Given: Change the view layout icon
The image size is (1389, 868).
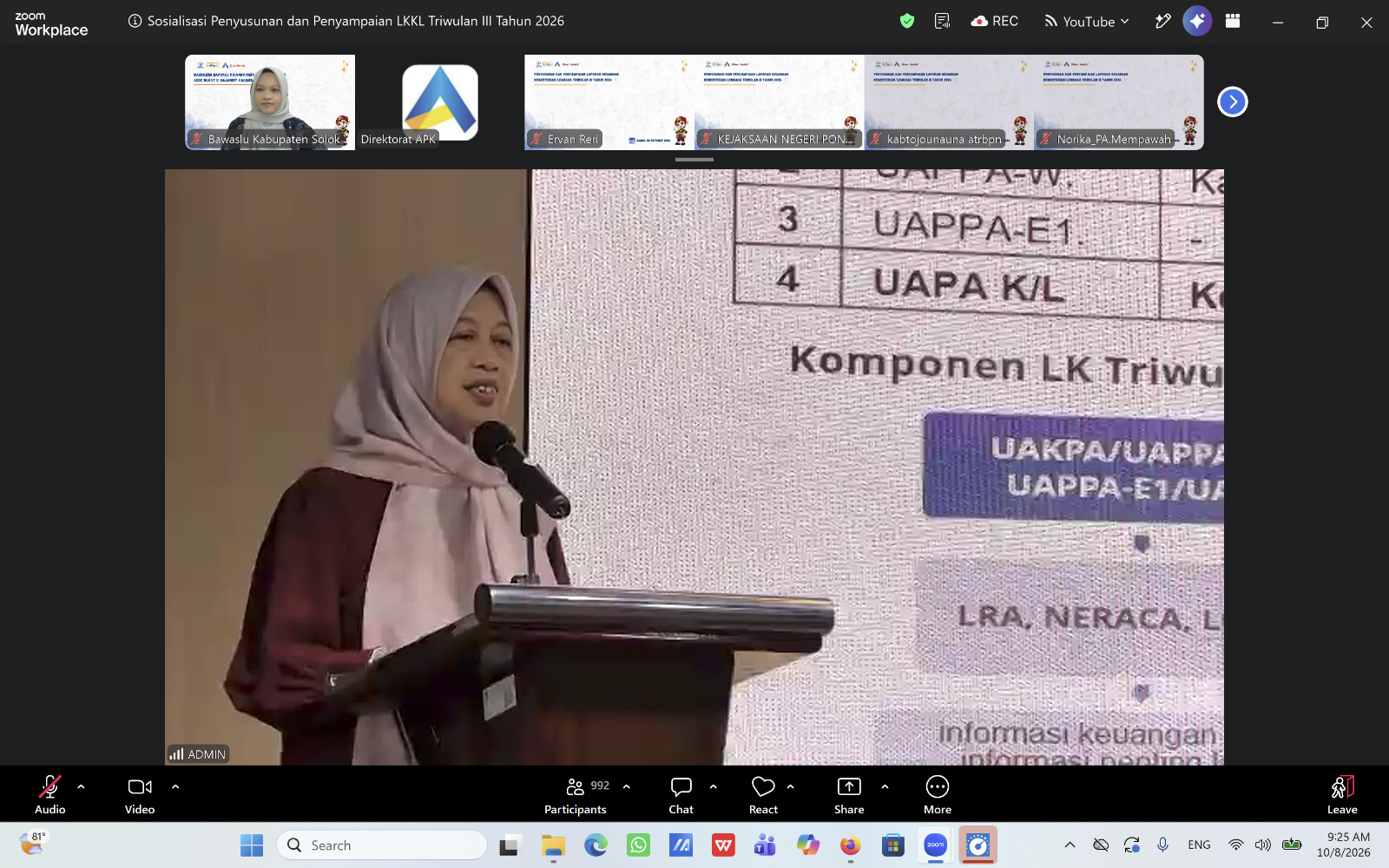Looking at the screenshot, I should click(x=1233, y=21).
